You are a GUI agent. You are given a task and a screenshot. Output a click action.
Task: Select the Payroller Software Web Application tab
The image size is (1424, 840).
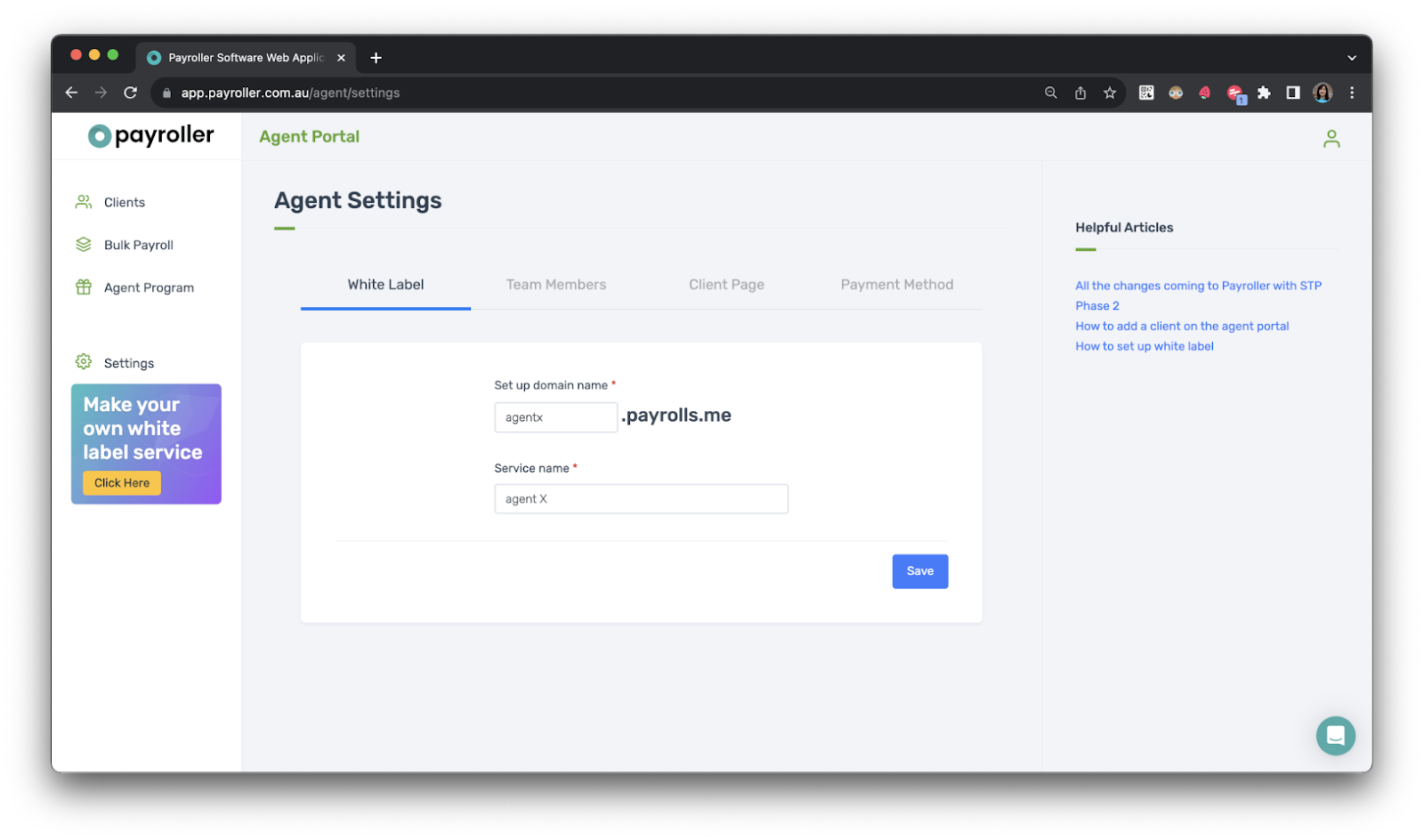(x=246, y=58)
